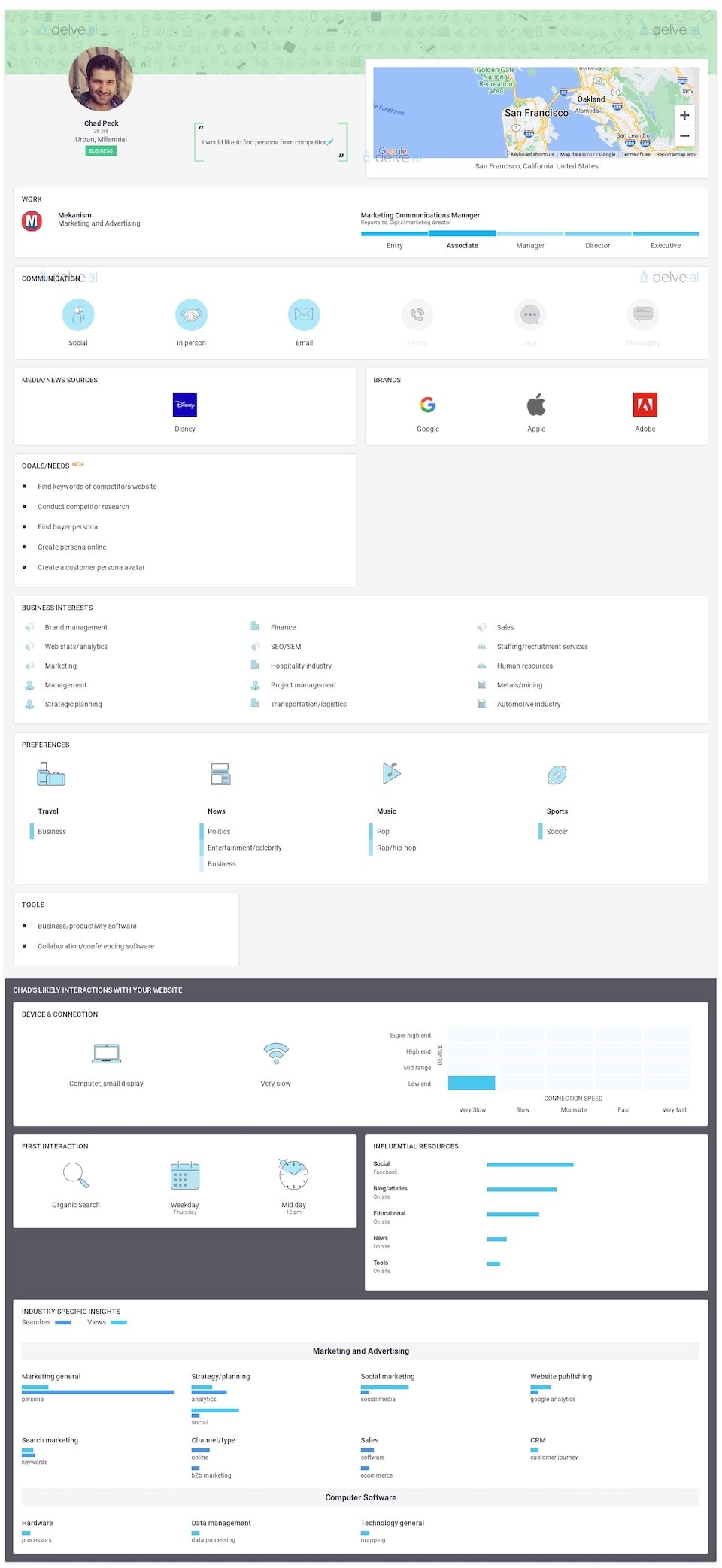This screenshot has height=1568, width=722.
Task: Click Report a map error link
Action: 676,154
